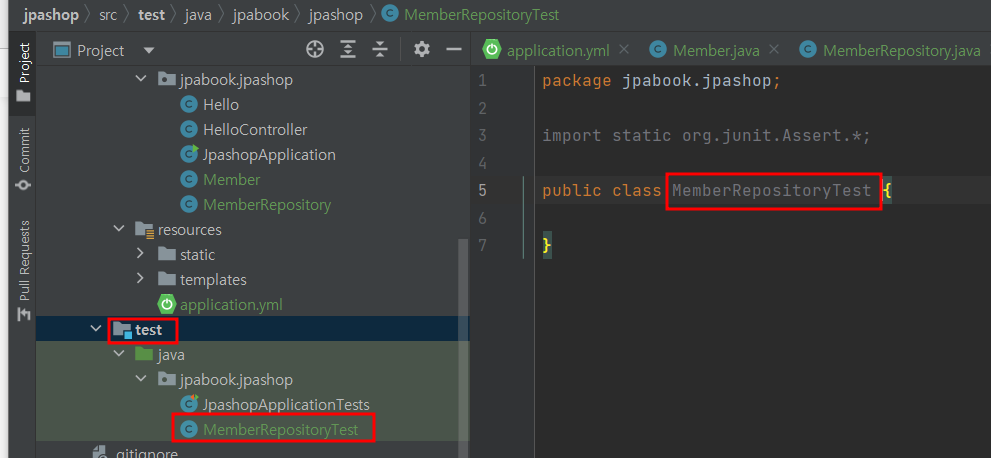Select JpashopApplicationTests in the tree
The width and height of the screenshot is (991, 458).
tap(286, 405)
